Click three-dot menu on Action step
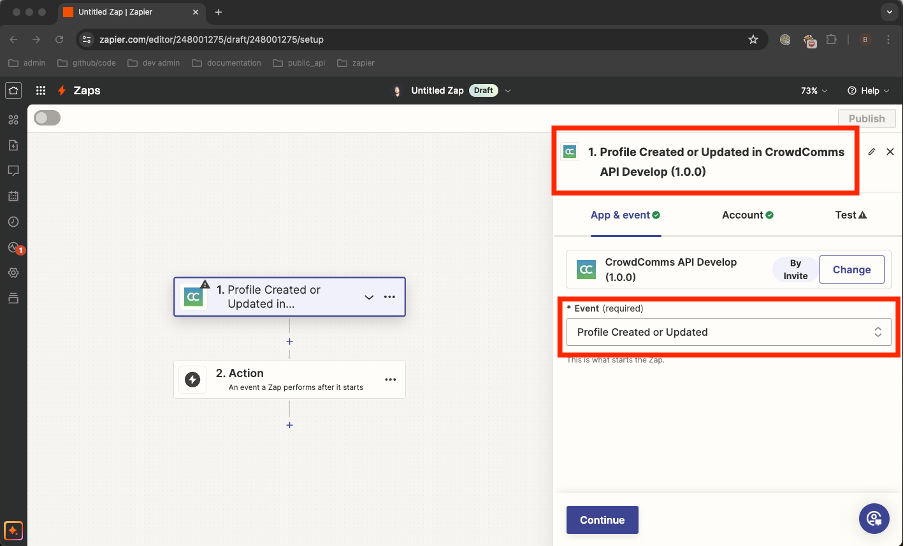Image resolution: width=904 pixels, height=546 pixels. [x=390, y=380]
